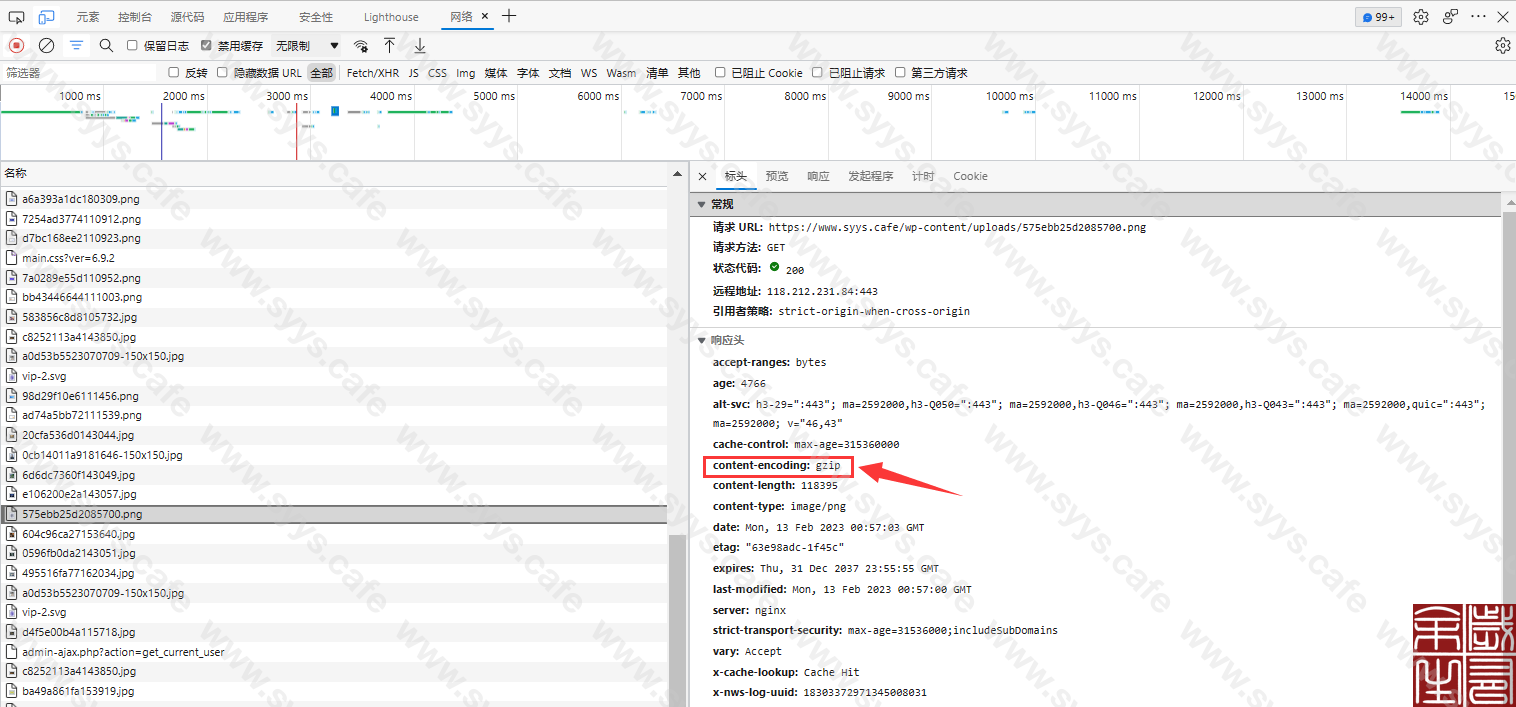Uncheck 禁用缓存 checkbox
1516x707 pixels.
pos(206,45)
